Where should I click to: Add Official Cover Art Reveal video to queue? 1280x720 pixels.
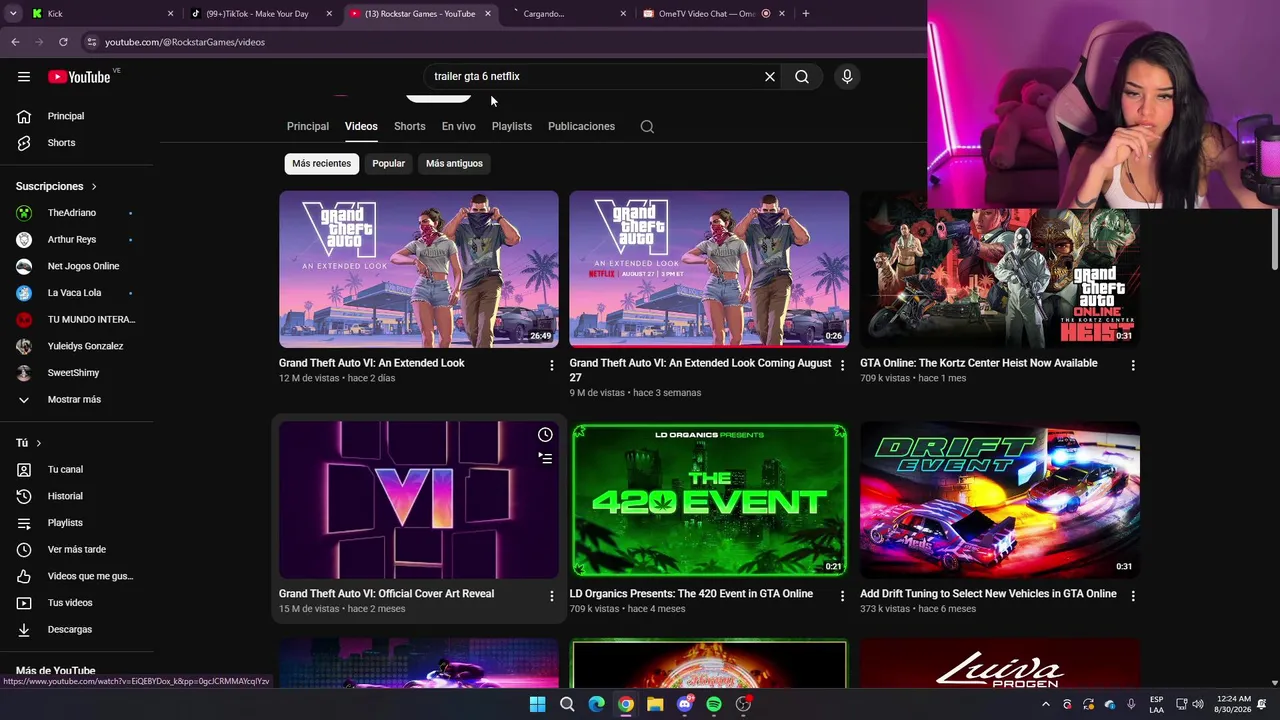tap(545, 458)
